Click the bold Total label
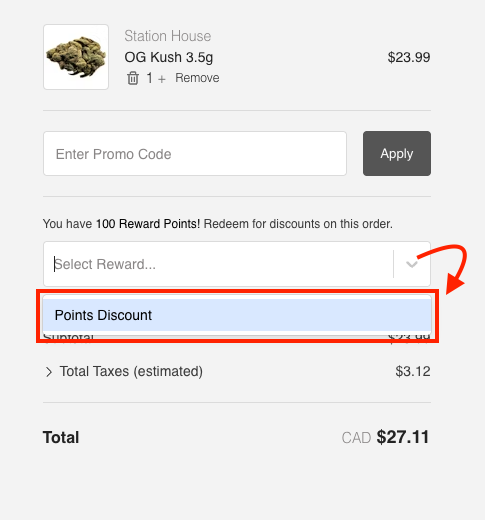The image size is (485, 520). point(61,437)
